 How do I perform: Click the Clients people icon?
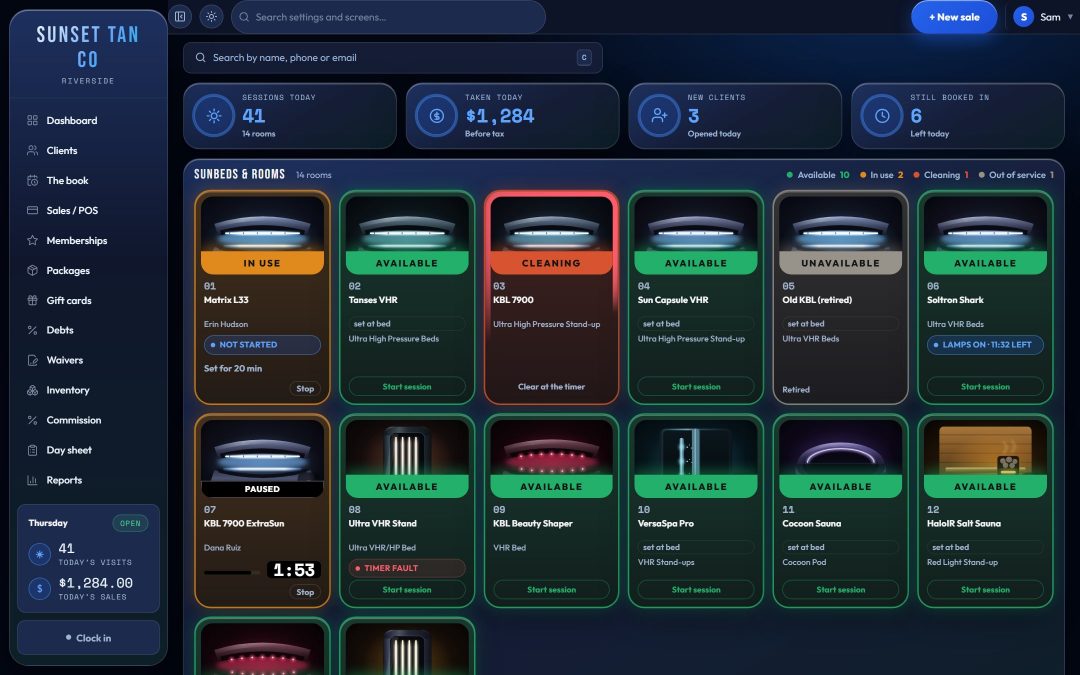(32, 150)
